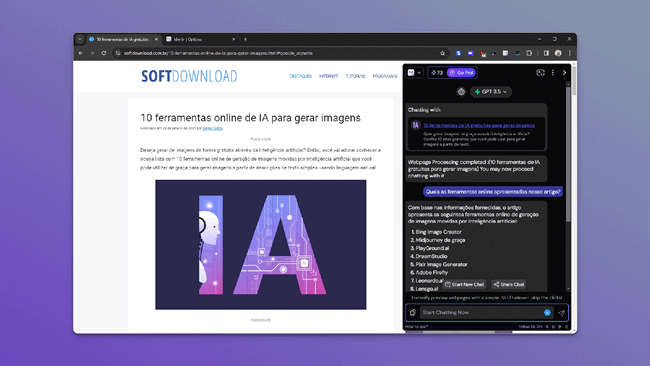Open the tab search dropdown arrow

point(80,39)
